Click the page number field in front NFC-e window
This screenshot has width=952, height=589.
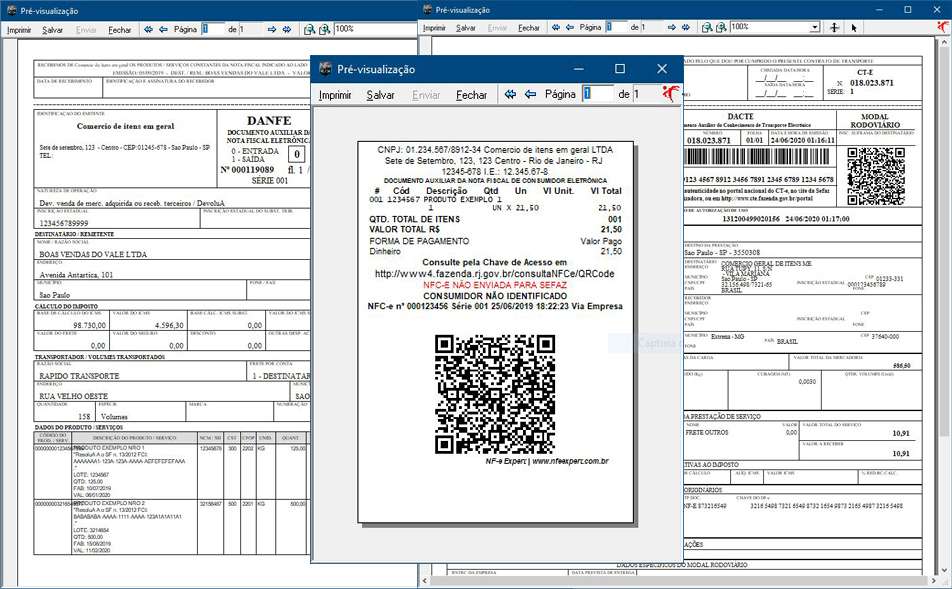[598, 94]
